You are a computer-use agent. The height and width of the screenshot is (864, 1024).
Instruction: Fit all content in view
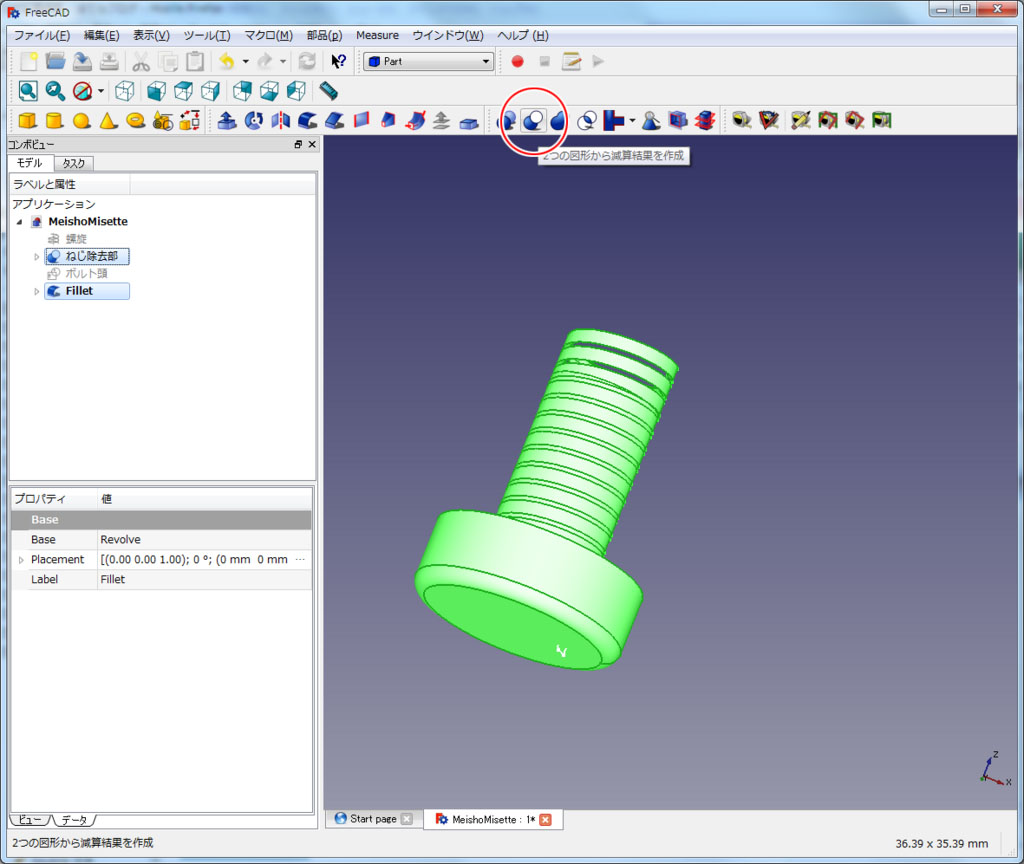point(28,91)
